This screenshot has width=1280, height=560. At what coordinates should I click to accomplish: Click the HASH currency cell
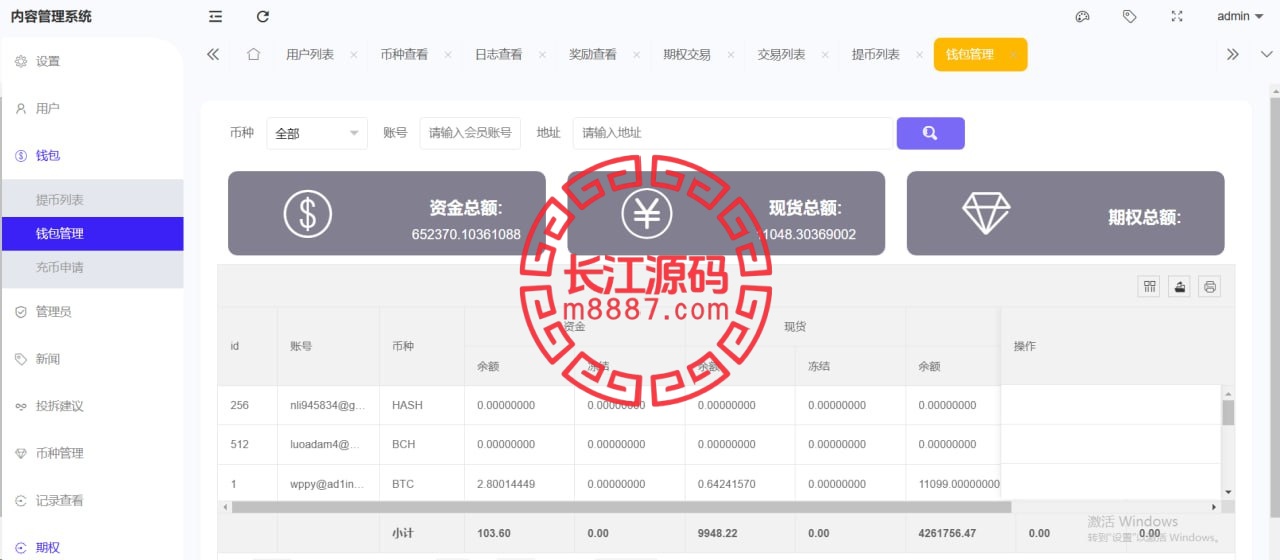[x=422, y=405]
